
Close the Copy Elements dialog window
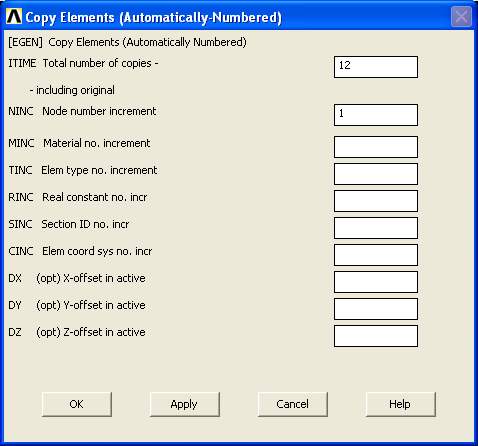pyautogui.click(x=461, y=16)
